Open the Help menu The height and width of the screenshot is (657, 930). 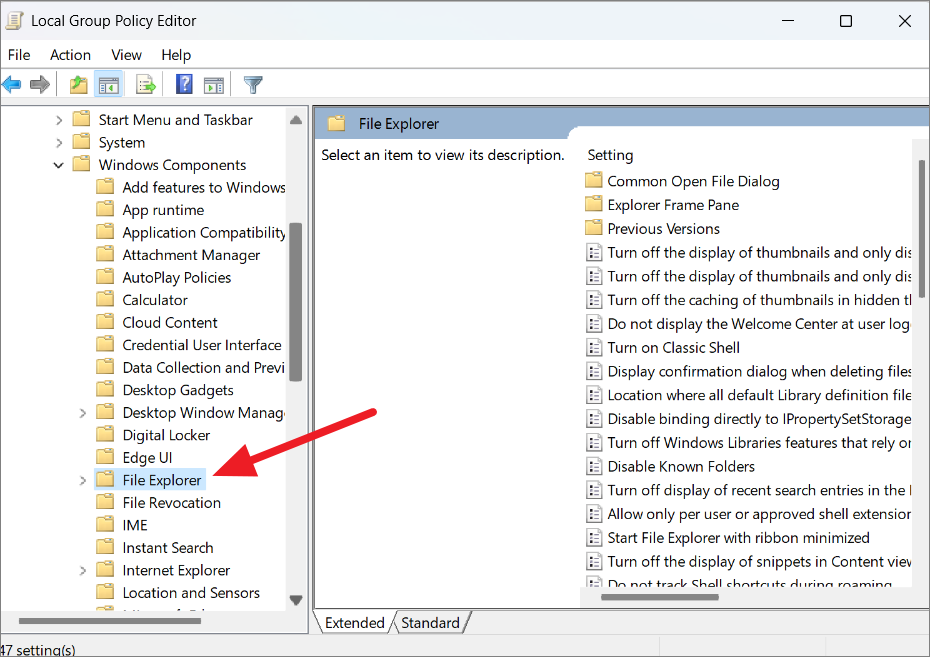coord(176,55)
